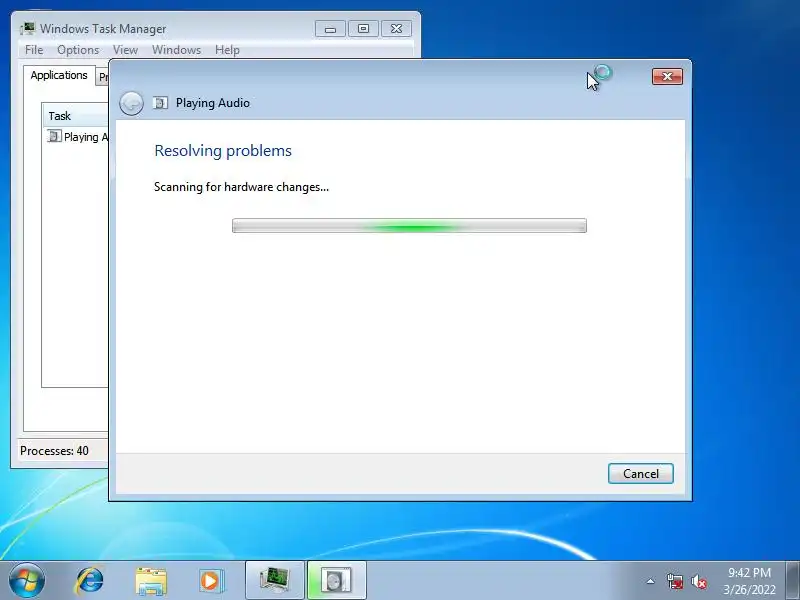Minimize the Windows Task Manager window
The height and width of the screenshot is (600, 800).
330,29
